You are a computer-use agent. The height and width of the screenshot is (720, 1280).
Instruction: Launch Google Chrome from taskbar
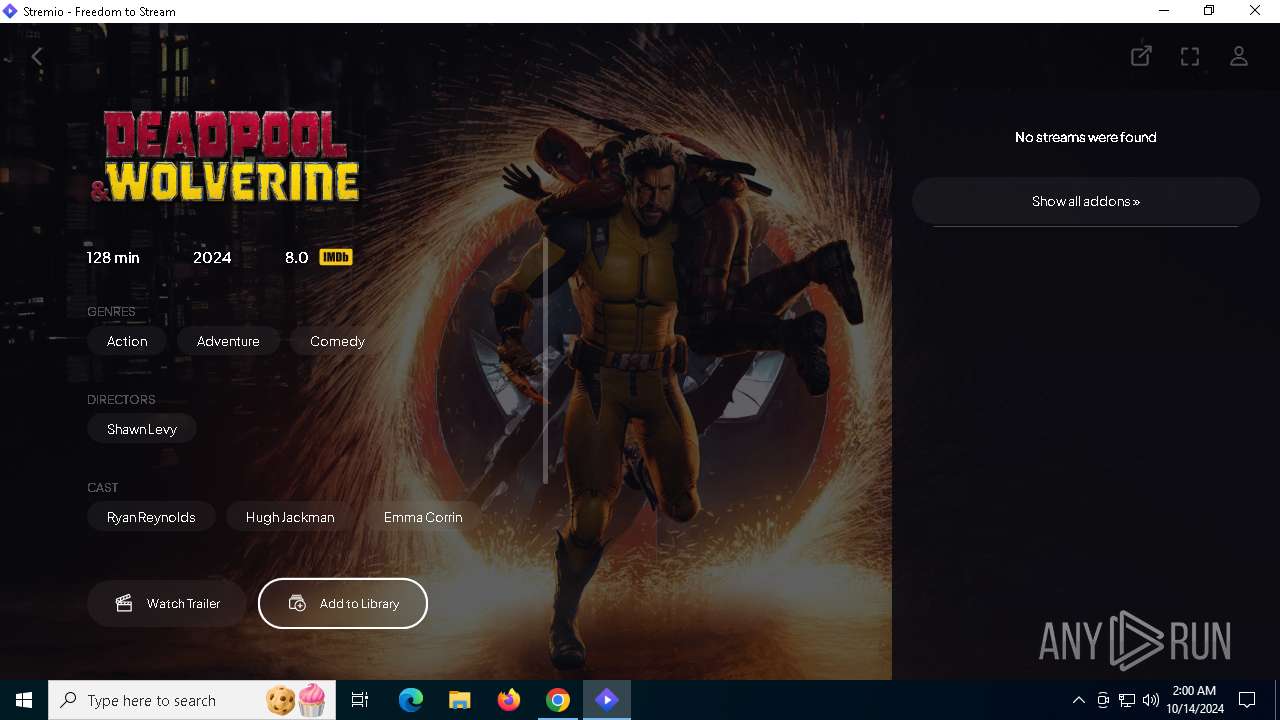pyautogui.click(x=558, y=700)
